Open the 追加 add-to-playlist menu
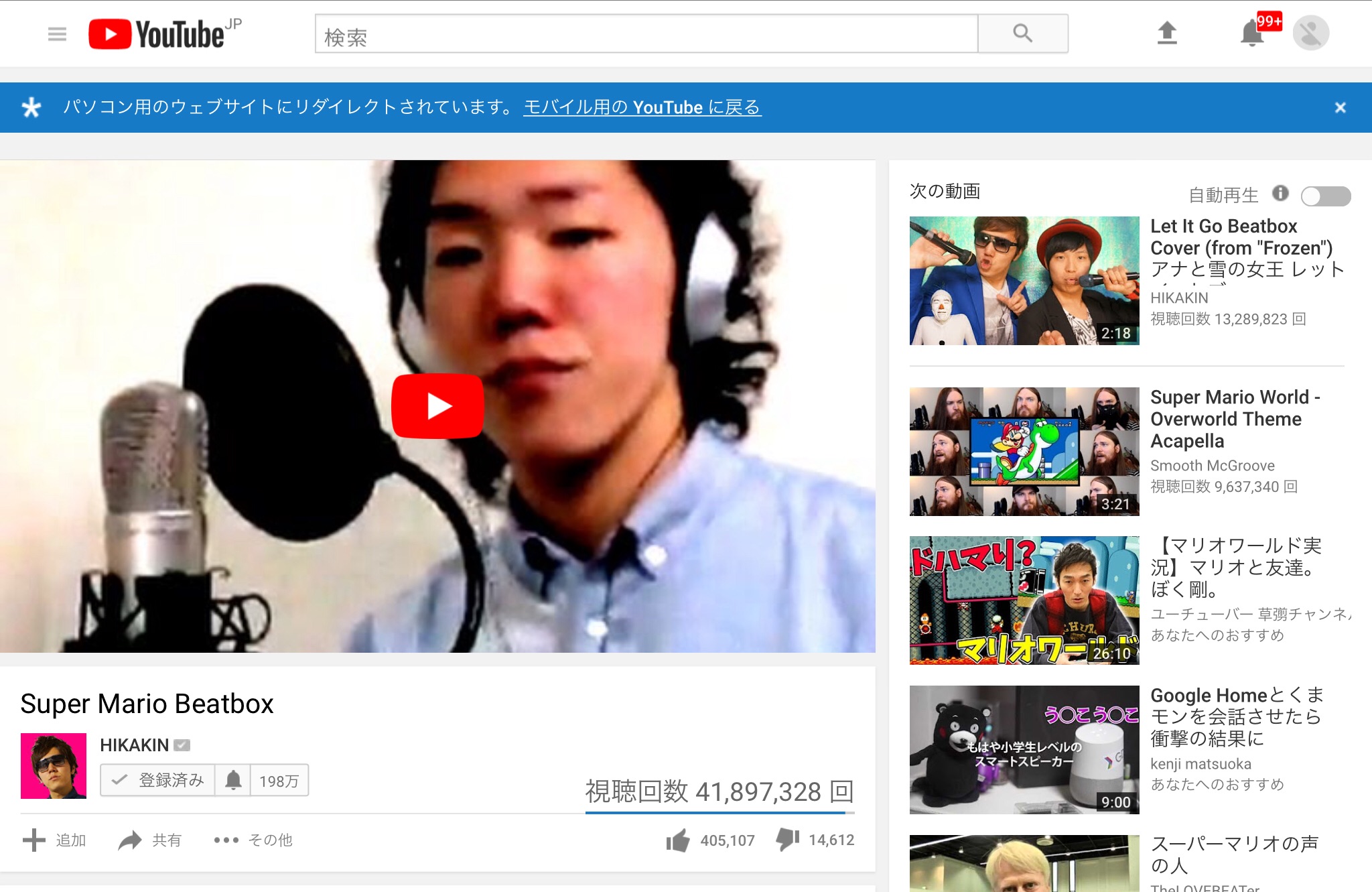 [54, 840]
